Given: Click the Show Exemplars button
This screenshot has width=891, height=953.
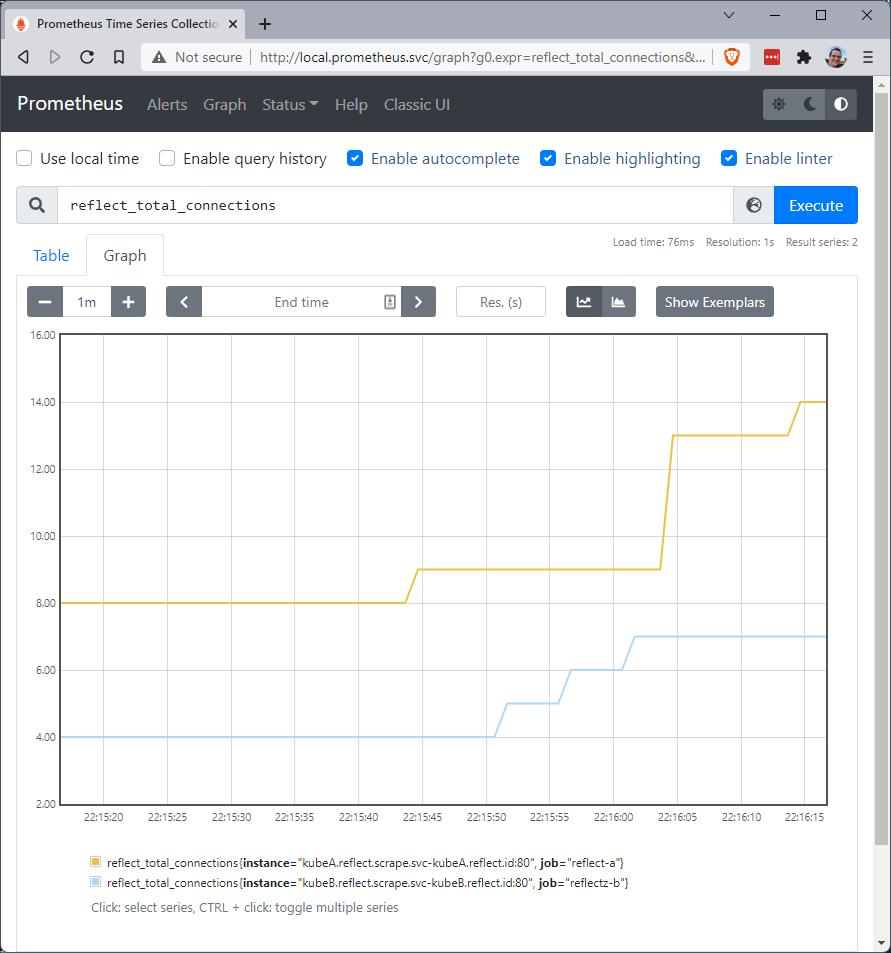Looking at the screenshot, I should pos(714,301).
